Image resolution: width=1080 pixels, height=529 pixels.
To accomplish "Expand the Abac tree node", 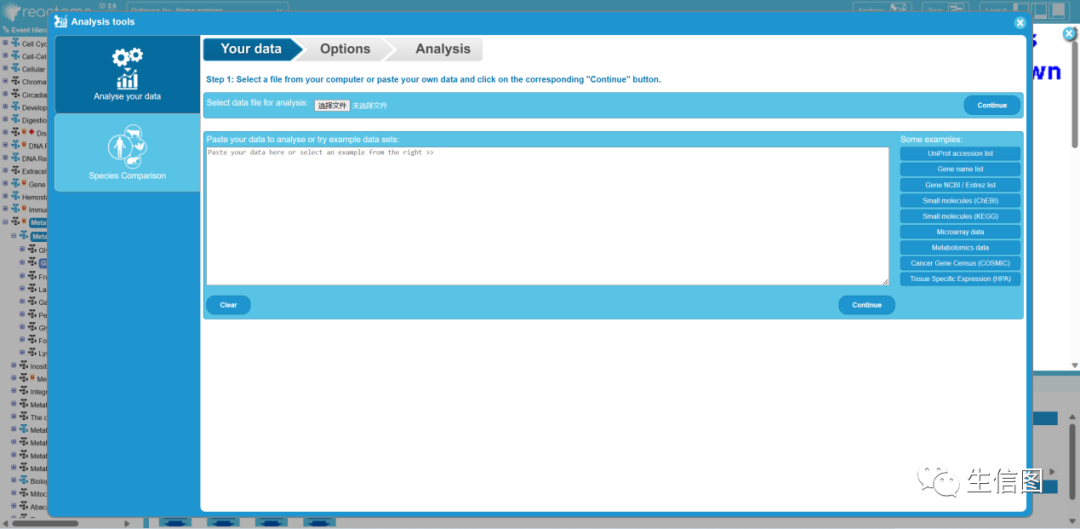I will 14,506.
